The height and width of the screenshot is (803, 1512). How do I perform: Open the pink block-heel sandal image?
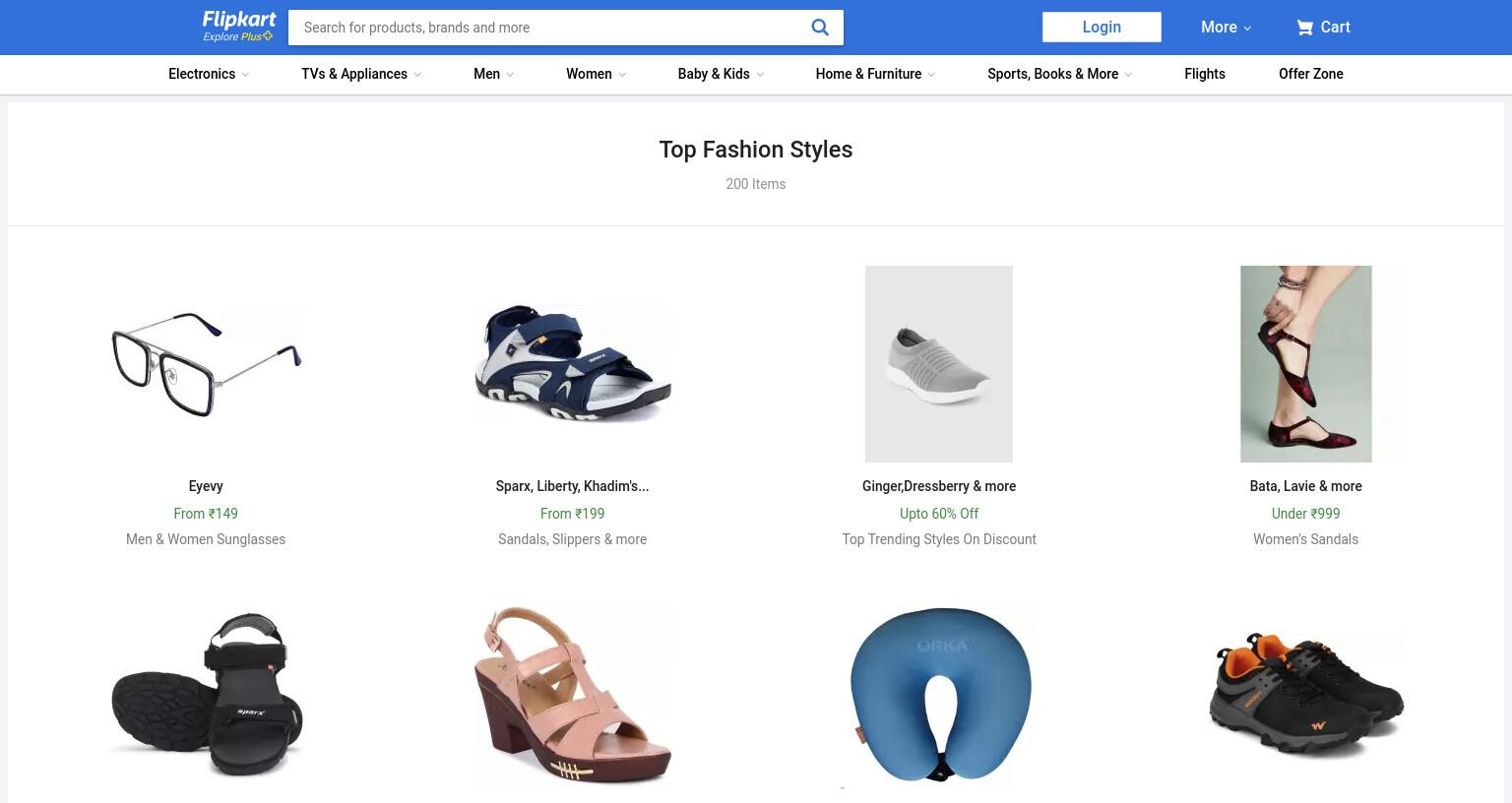coord(573,695)
